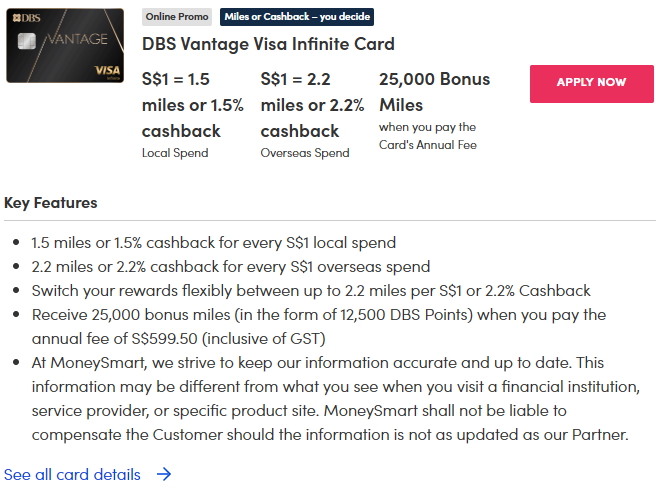
Task: Select the Online Promo badge
Action: [x=178, y=17]
